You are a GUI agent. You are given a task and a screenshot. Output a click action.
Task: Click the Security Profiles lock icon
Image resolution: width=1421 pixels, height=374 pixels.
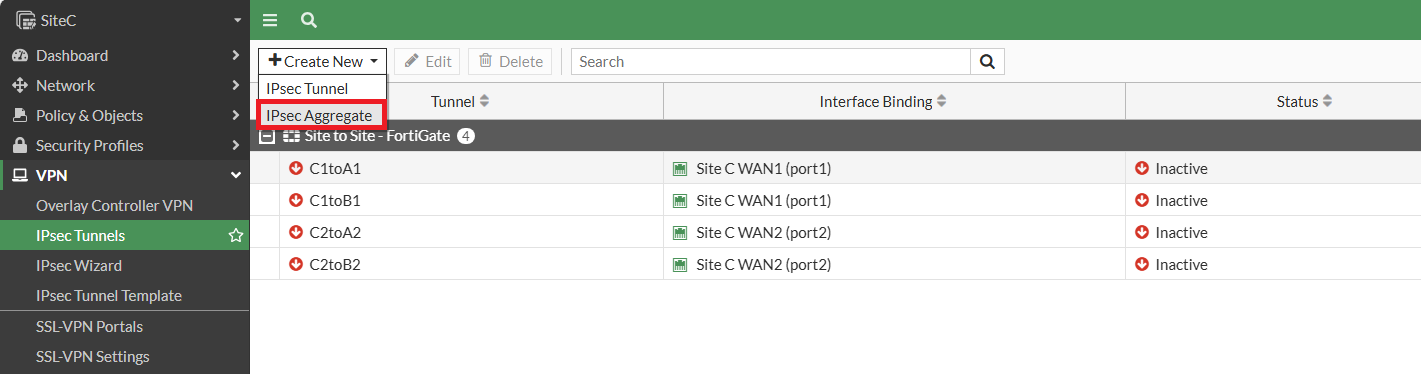pyautogui.click(x=20, y=145)
